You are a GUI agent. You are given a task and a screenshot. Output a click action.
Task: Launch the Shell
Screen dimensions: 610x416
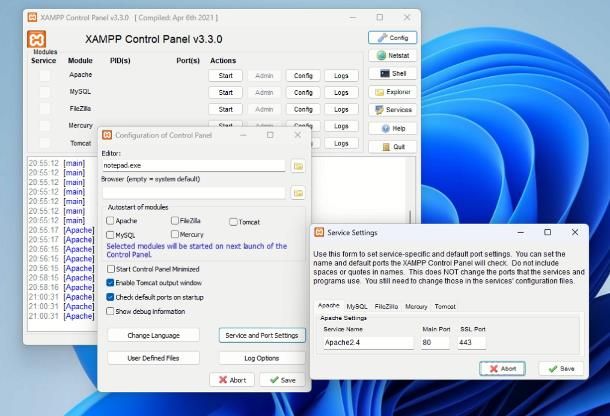coord(392,74)
